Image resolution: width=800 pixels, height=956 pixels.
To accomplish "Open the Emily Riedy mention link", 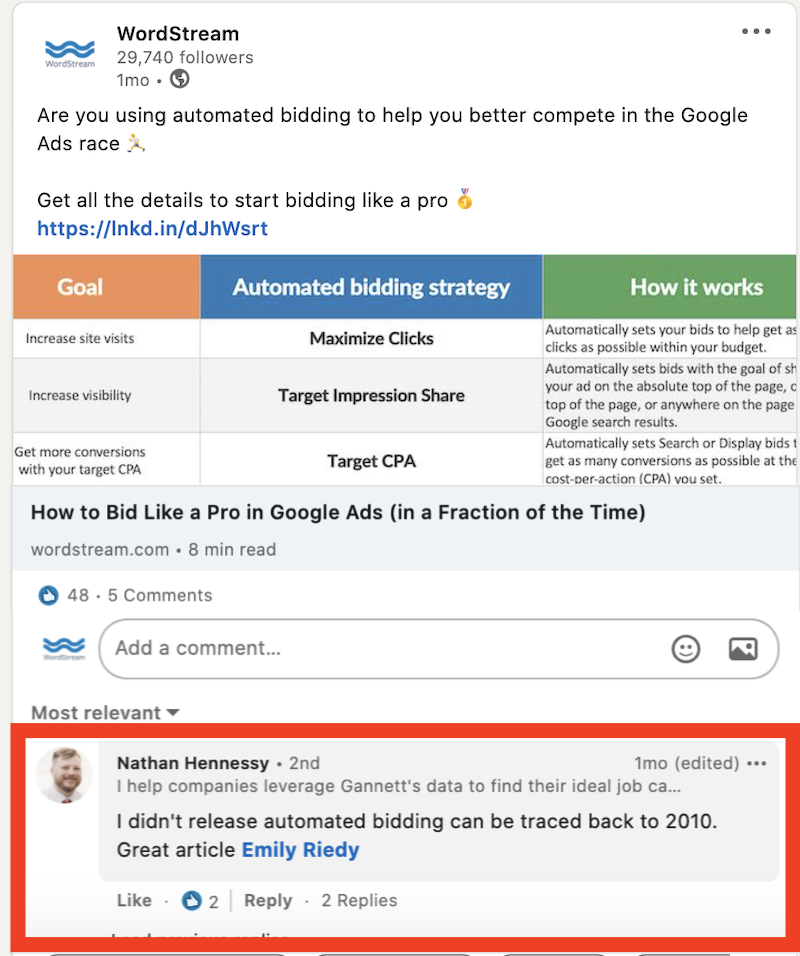I will 301,850.
